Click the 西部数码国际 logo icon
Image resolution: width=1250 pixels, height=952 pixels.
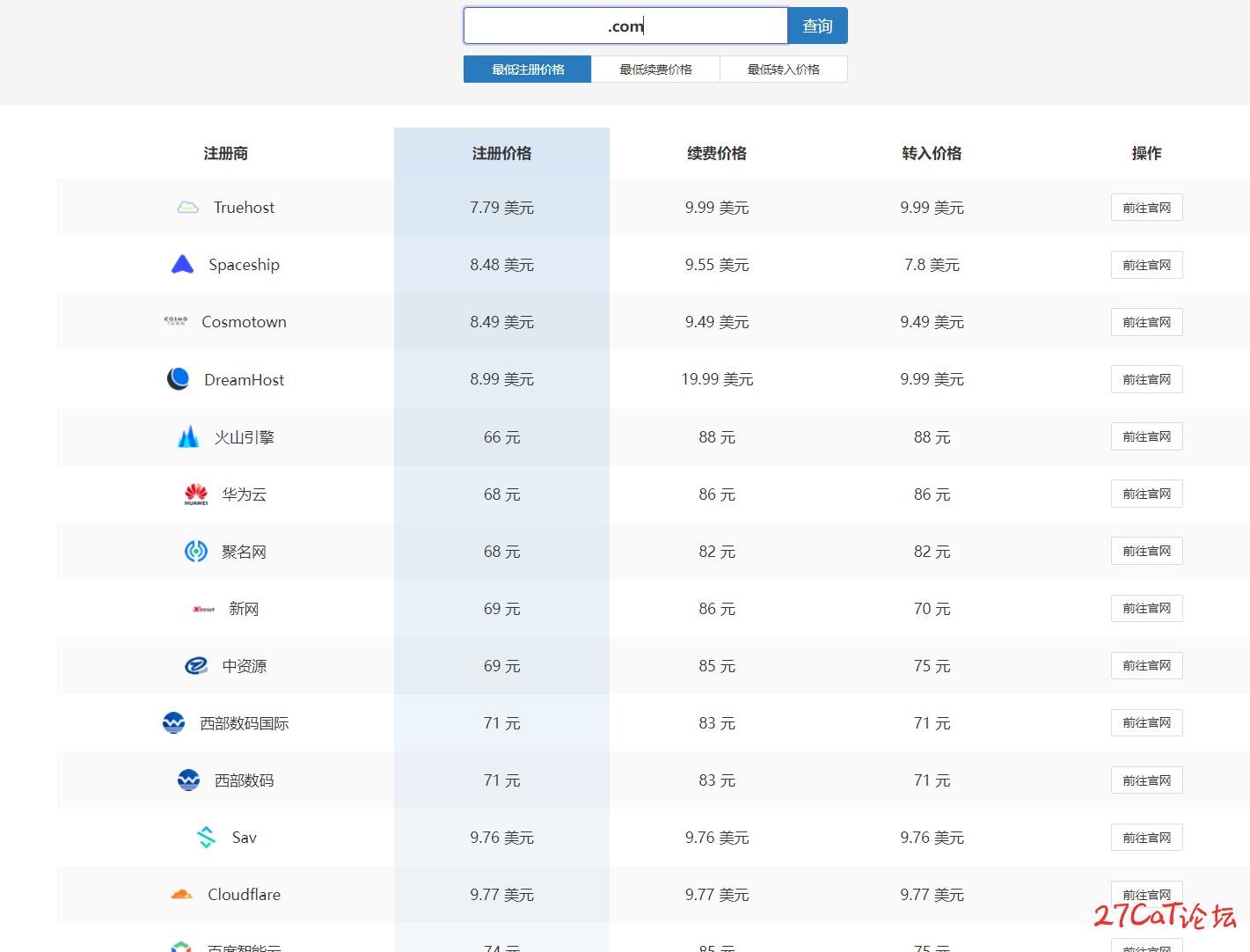174,723
